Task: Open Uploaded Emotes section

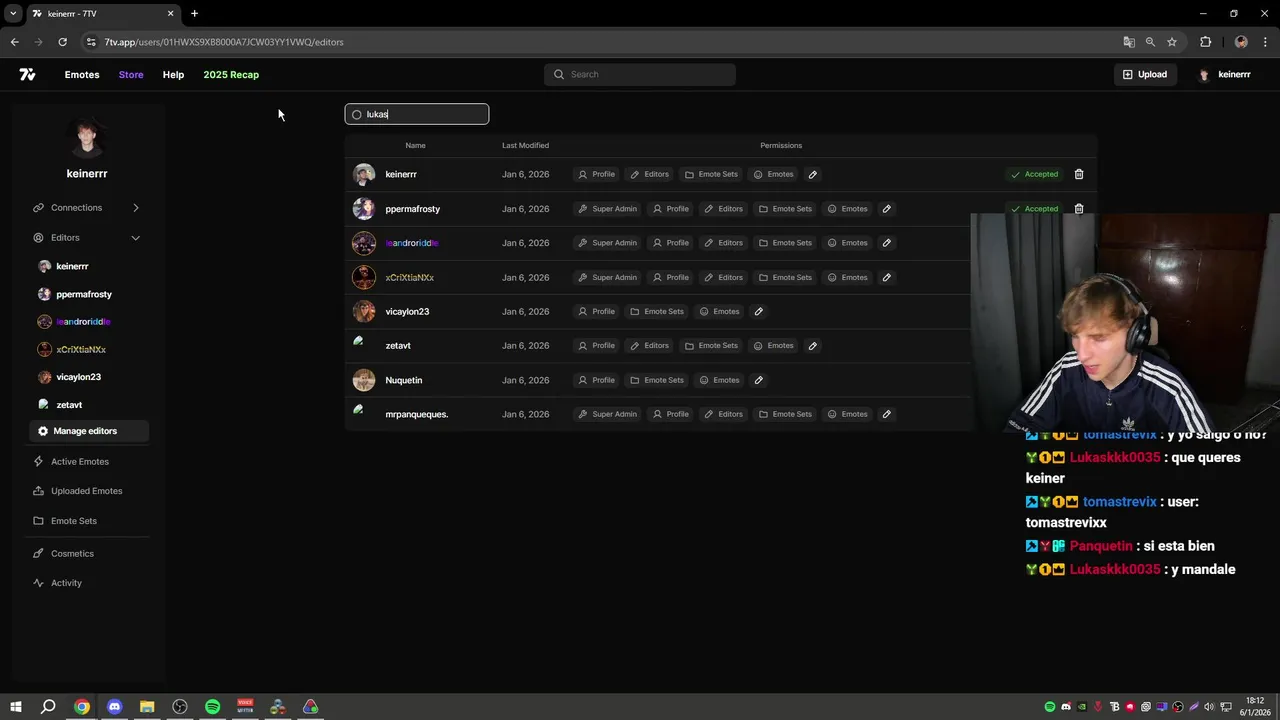Action: [x=86, y=491]
